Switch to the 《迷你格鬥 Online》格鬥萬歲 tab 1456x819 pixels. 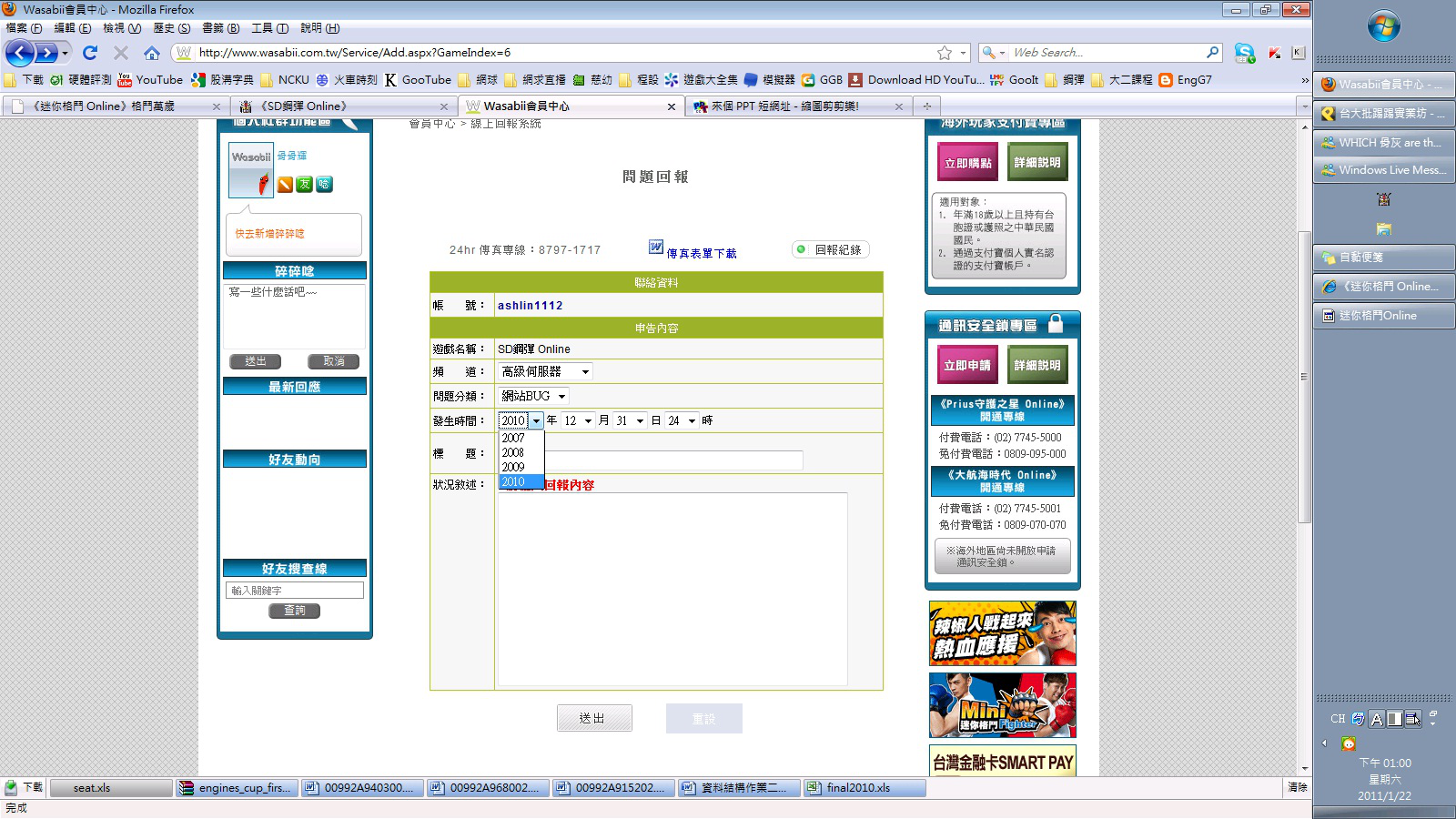coord(116,106)
